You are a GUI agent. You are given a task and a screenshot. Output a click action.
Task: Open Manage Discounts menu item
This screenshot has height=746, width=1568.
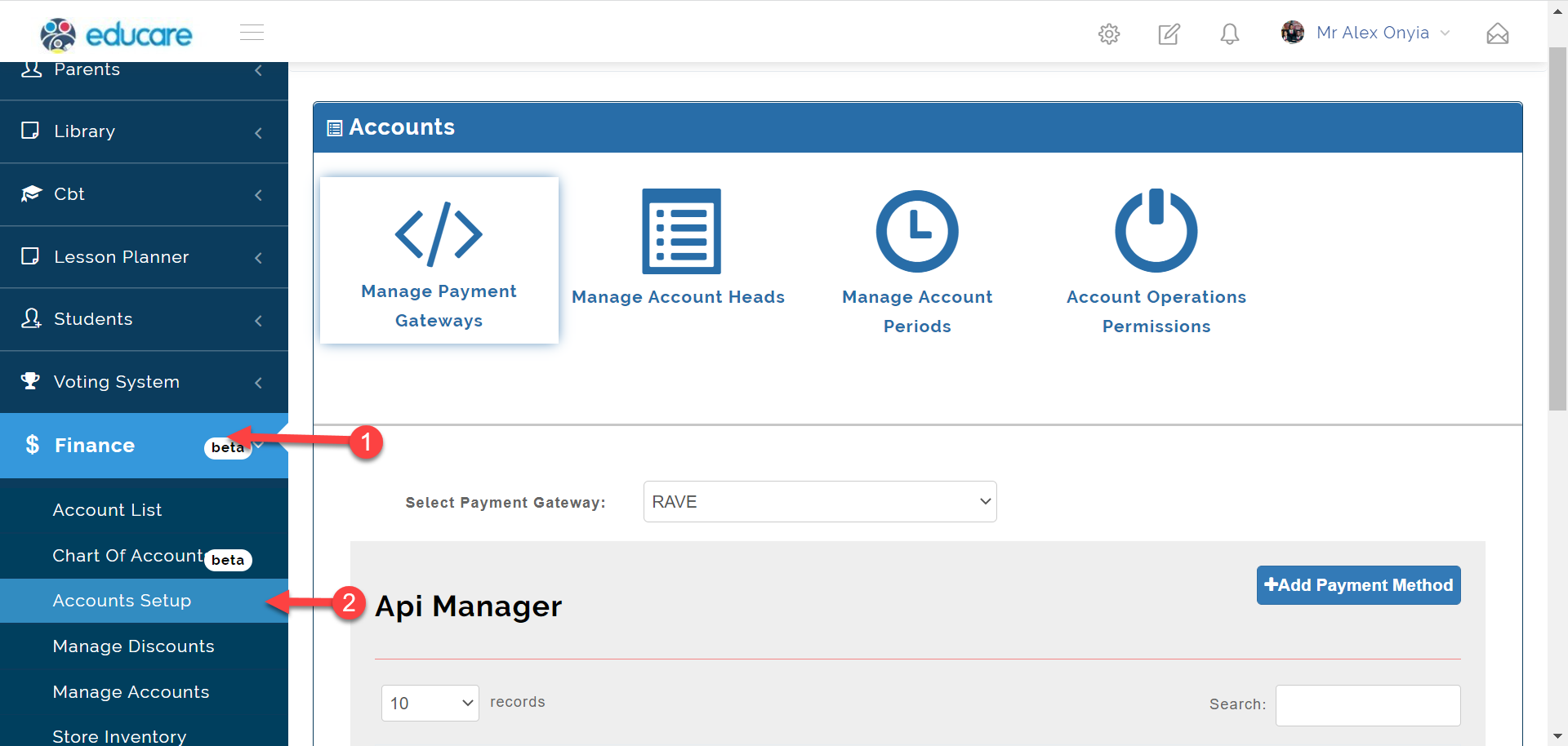tap(133, 646)
